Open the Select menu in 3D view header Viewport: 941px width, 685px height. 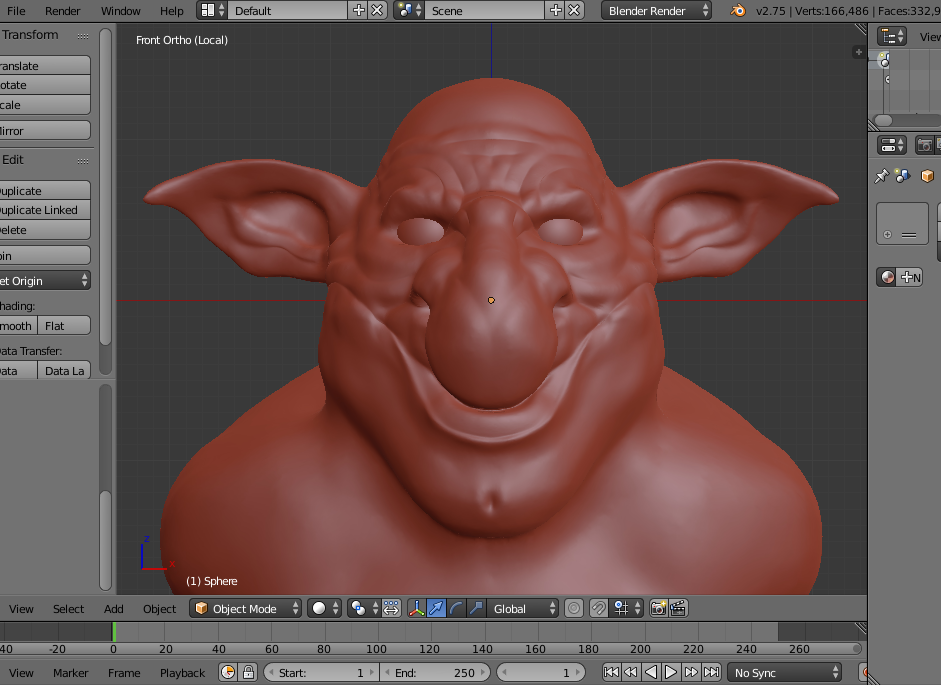(68, 608)
